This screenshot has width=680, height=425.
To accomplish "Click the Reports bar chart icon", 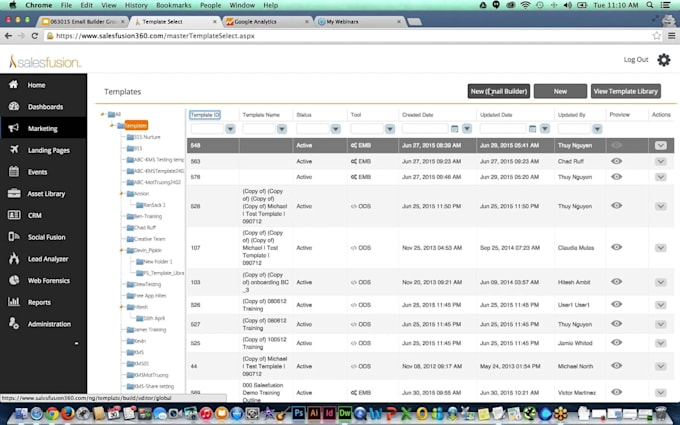I will [x=14, y=302].
